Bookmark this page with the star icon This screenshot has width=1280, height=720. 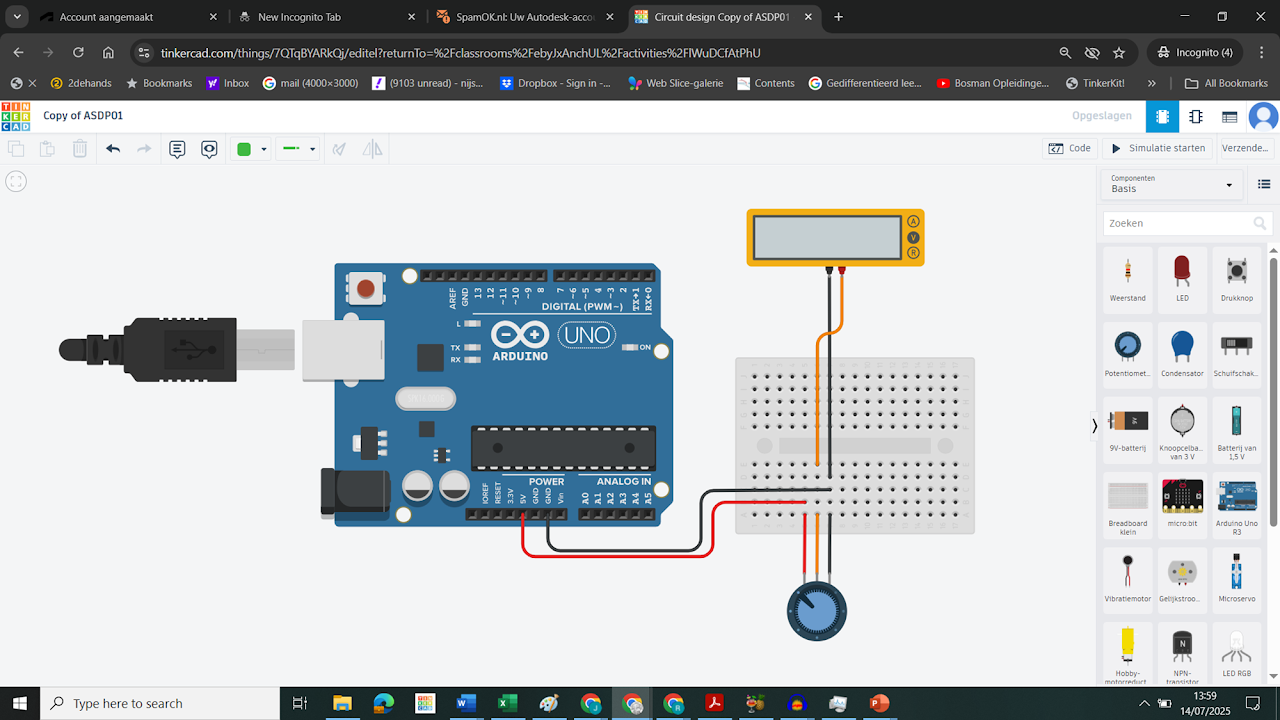click(x=1119, y=52)
